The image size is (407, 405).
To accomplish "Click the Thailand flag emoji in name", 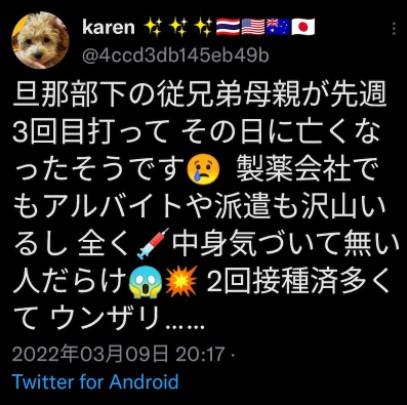I will click(228, 27).
